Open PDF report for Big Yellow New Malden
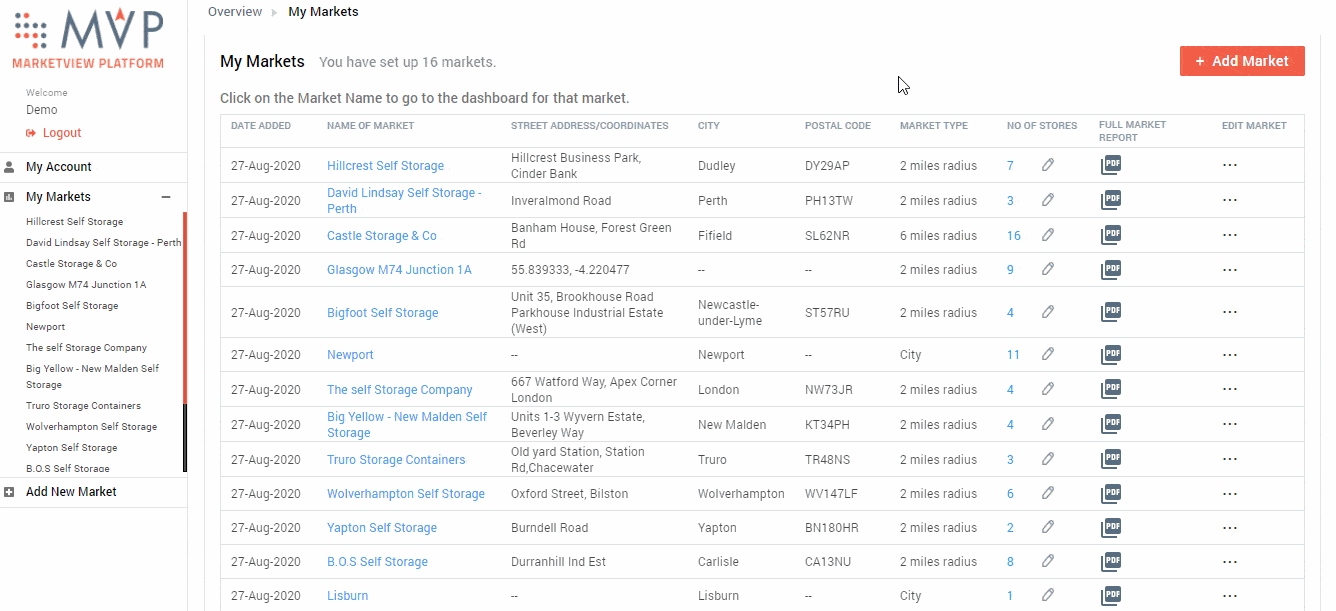Viewport: 1336px width, 611px height. tap(1110, 424)
